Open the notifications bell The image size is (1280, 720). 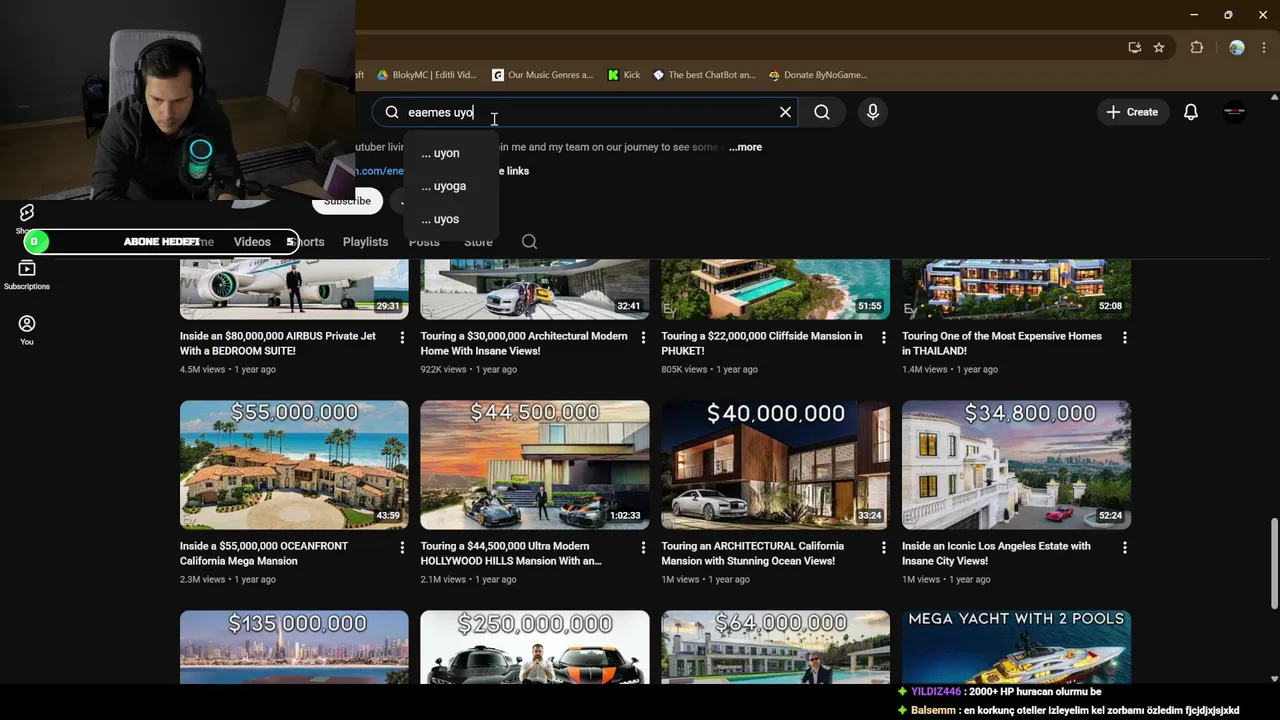(1191, 112)
